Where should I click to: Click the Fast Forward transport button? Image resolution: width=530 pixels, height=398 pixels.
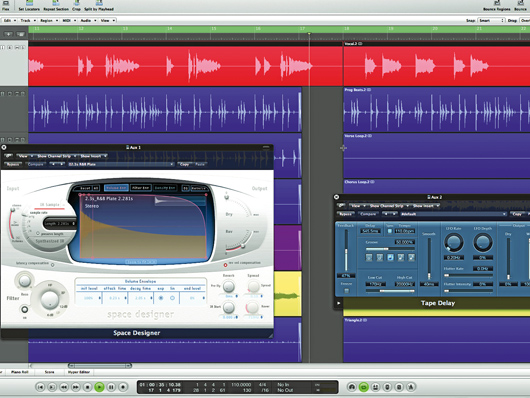75,387
